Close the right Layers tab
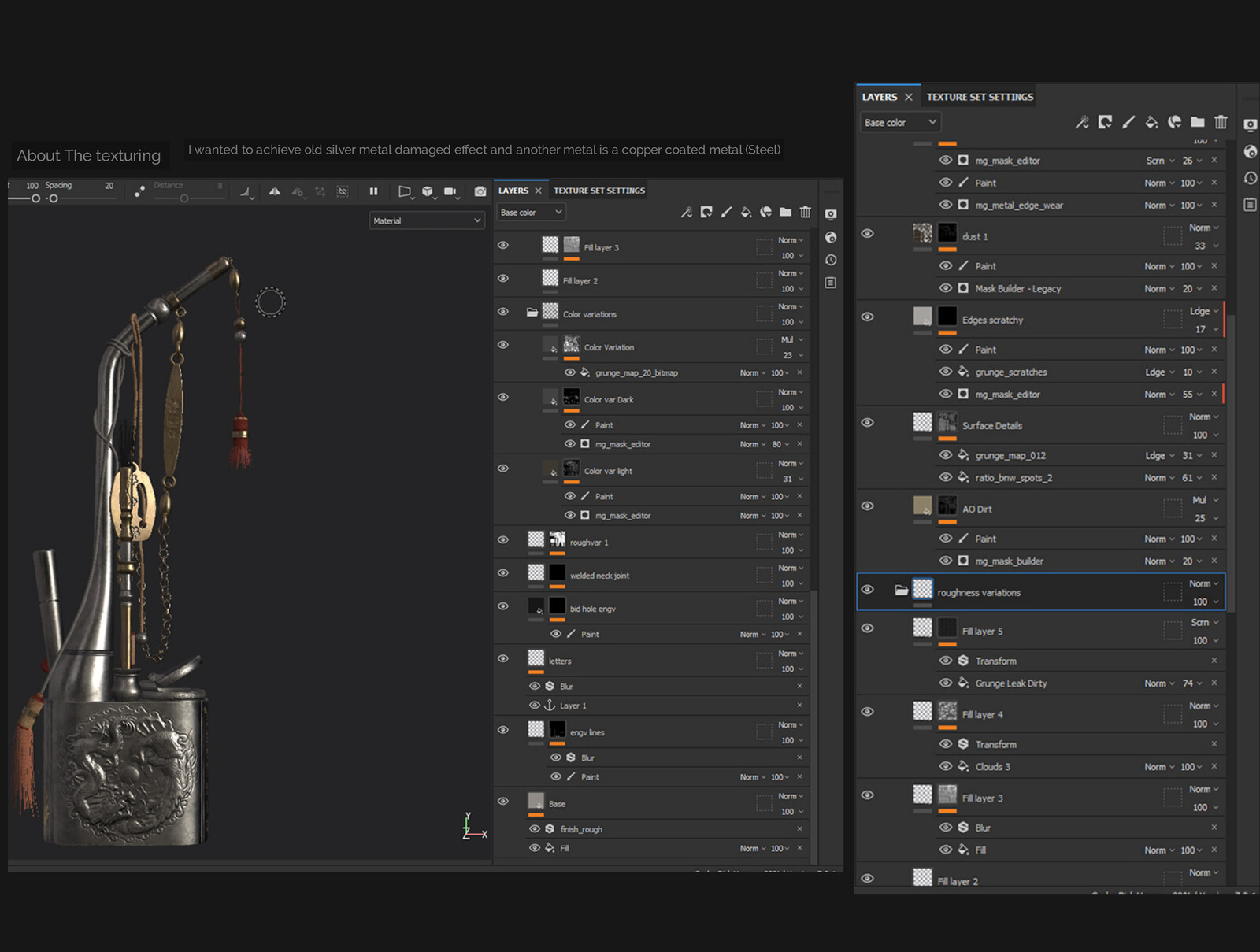Viewport: 1260px width, 952px height. [908, 97]
